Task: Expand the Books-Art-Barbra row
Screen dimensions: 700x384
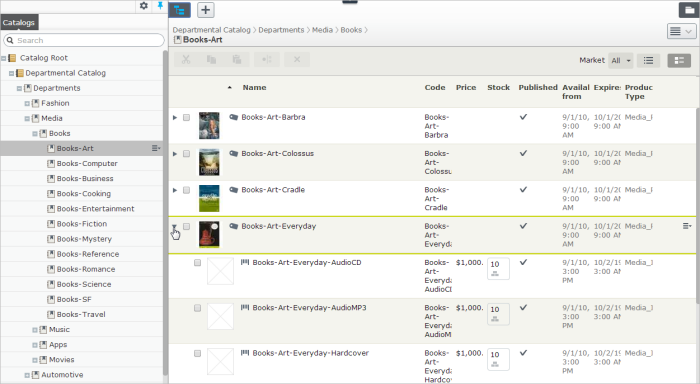Action: coord(175,117)
